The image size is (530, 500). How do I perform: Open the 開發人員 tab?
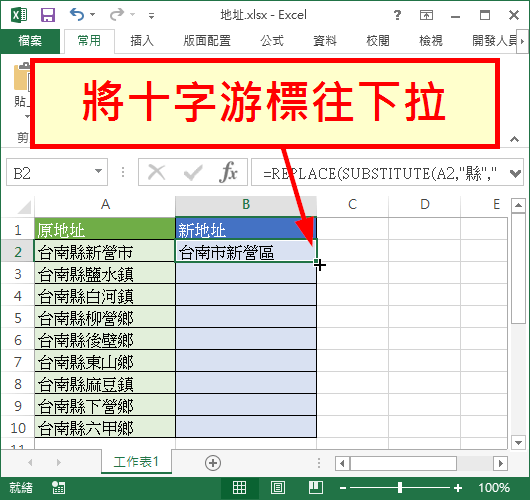[494, 41]
